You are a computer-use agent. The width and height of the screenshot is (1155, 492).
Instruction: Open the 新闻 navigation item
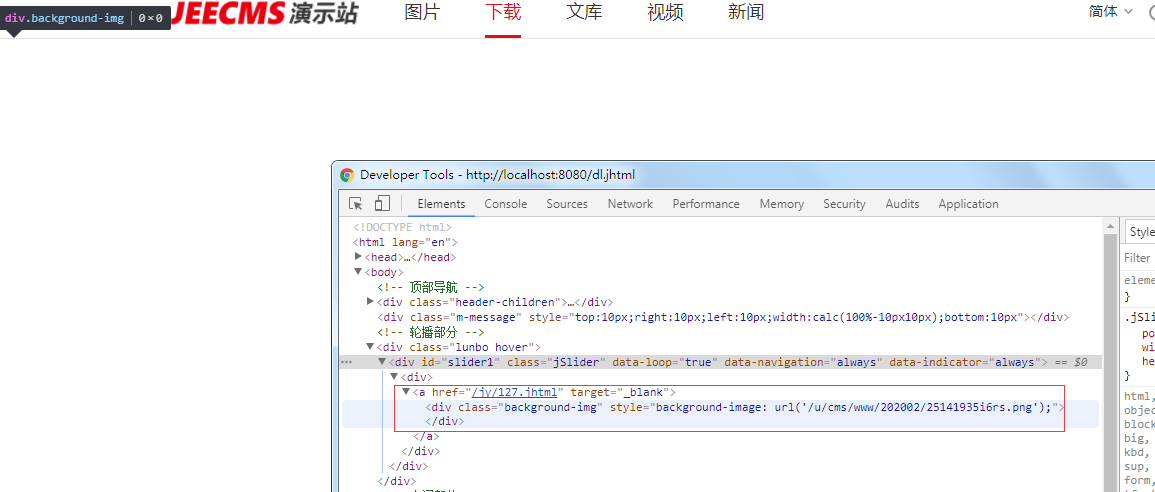click(x=746, y=13)
